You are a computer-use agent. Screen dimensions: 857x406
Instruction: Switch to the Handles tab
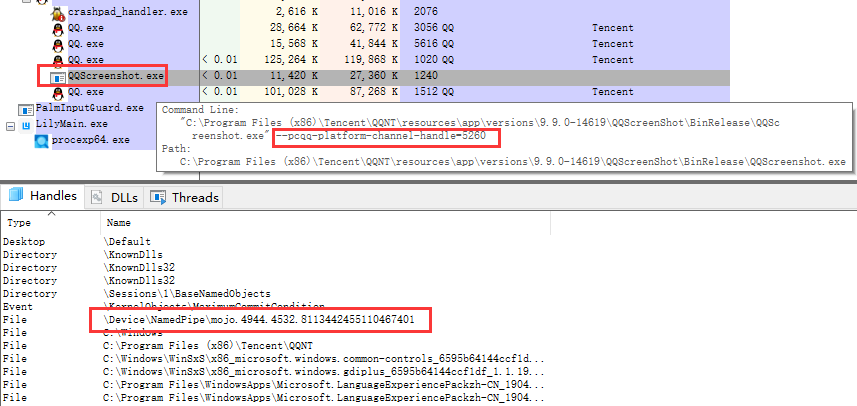pyautogui.click(x=43, y=196)
